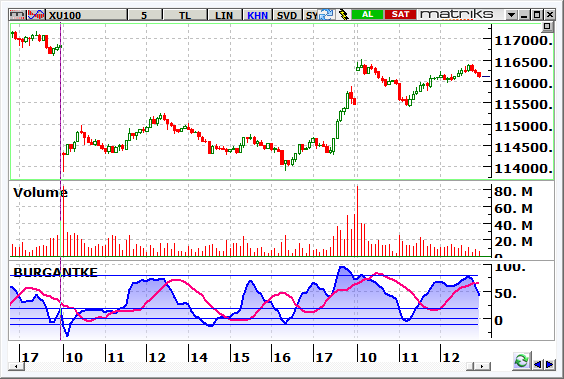Click the Volume pane label
The width and height of the screenshot is (564, 379).
coord(40,193)
